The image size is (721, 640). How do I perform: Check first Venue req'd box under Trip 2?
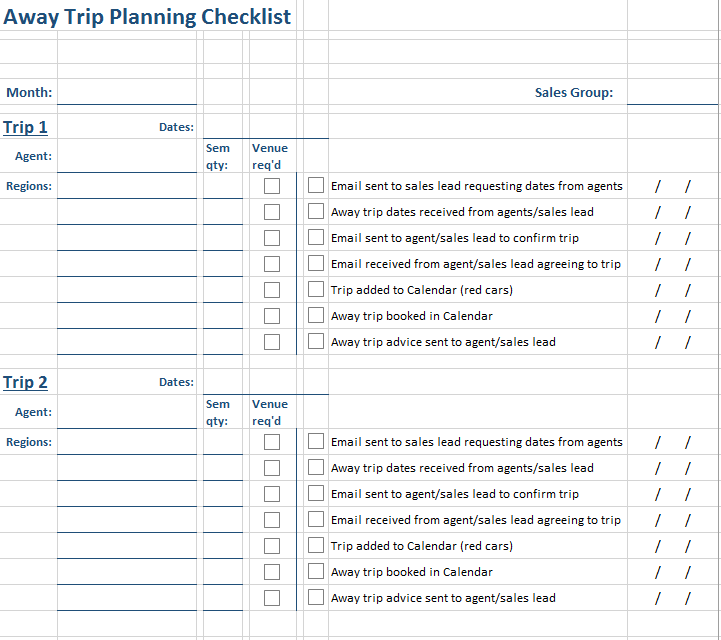(272, 442)
